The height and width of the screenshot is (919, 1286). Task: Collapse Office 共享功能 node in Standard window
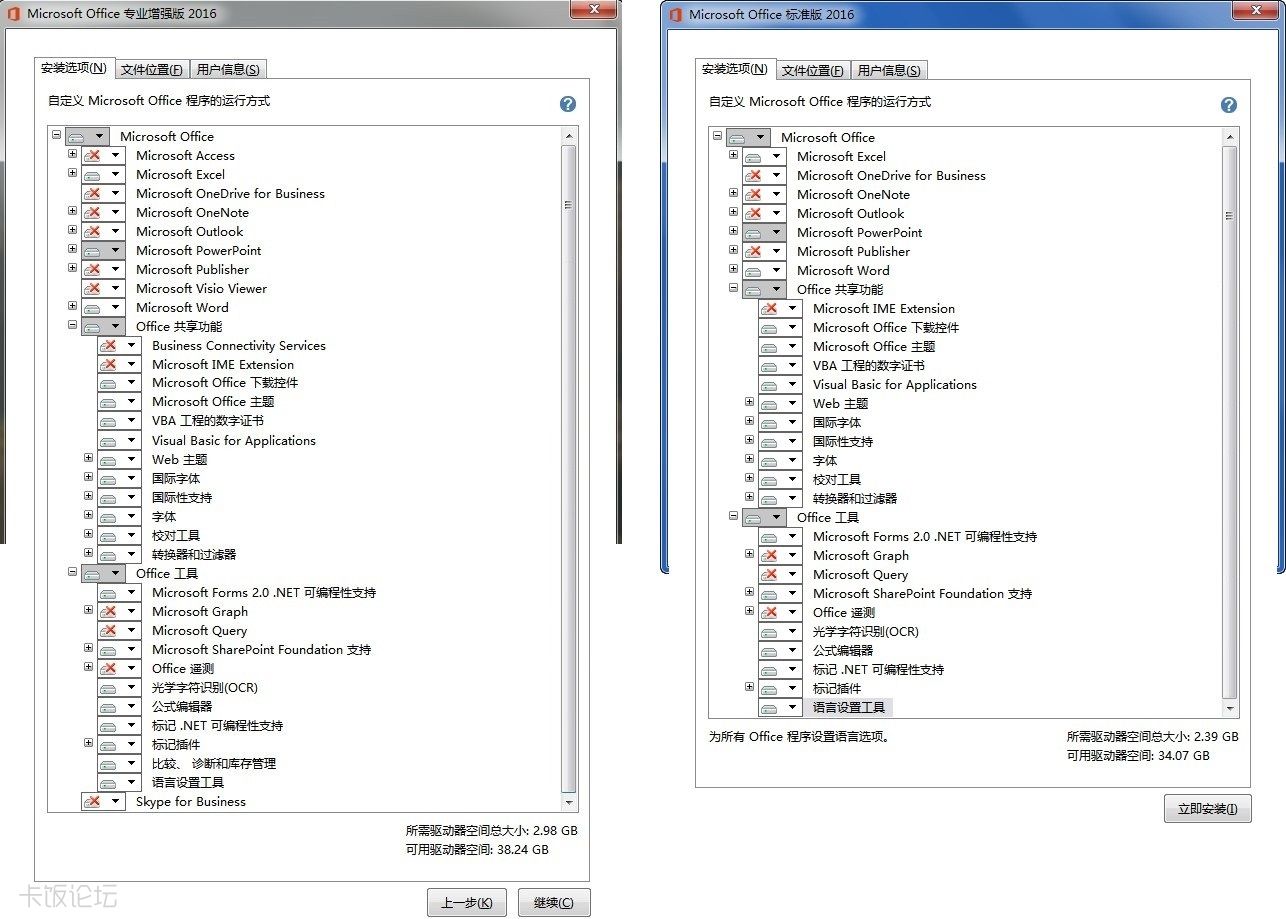coord(733,288)
